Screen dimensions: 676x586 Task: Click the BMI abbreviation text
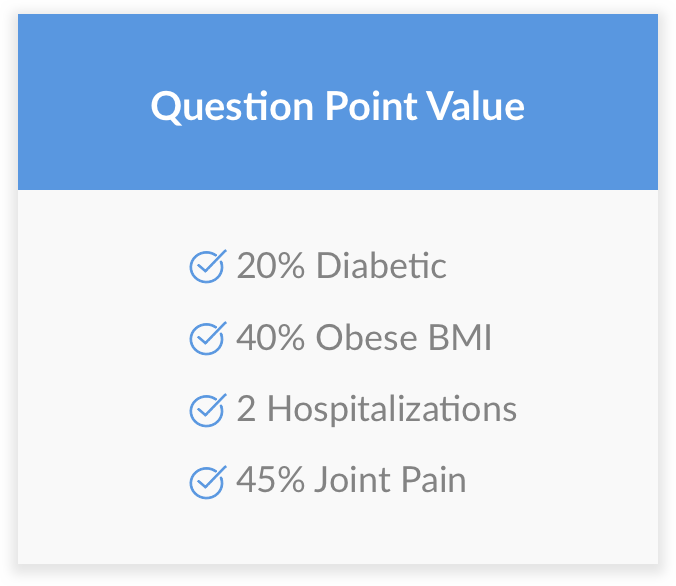[x=460, y=338]
